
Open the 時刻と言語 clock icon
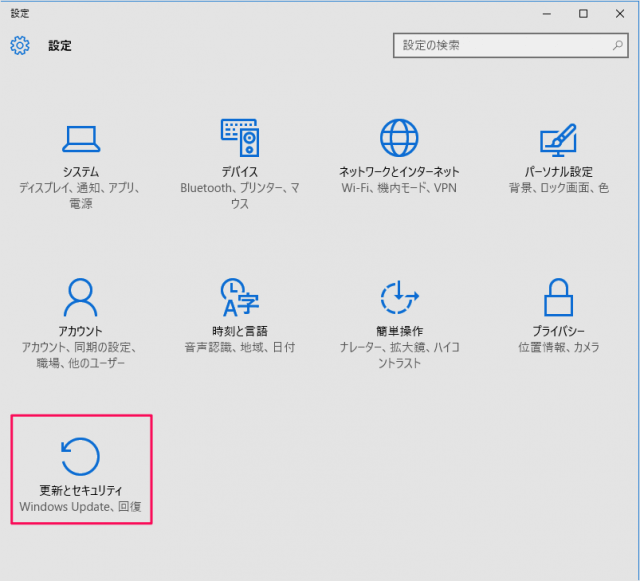pyautogui.click(x=240, y=297)
